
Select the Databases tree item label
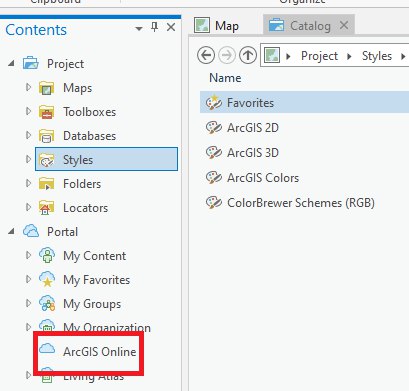click(90, 136)
